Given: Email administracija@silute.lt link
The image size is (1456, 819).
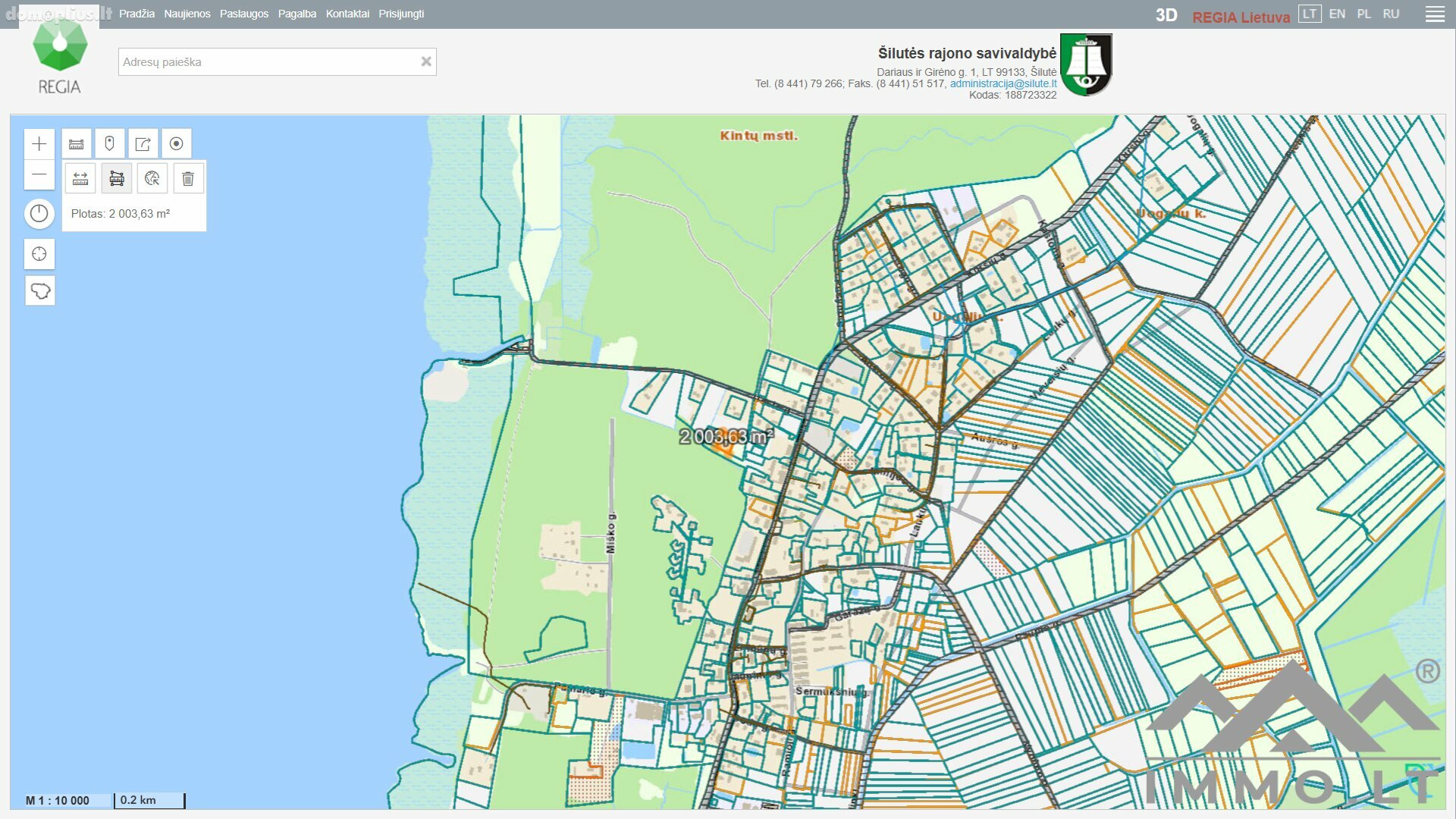Looking at the screenshot, I should [1003, 83].
